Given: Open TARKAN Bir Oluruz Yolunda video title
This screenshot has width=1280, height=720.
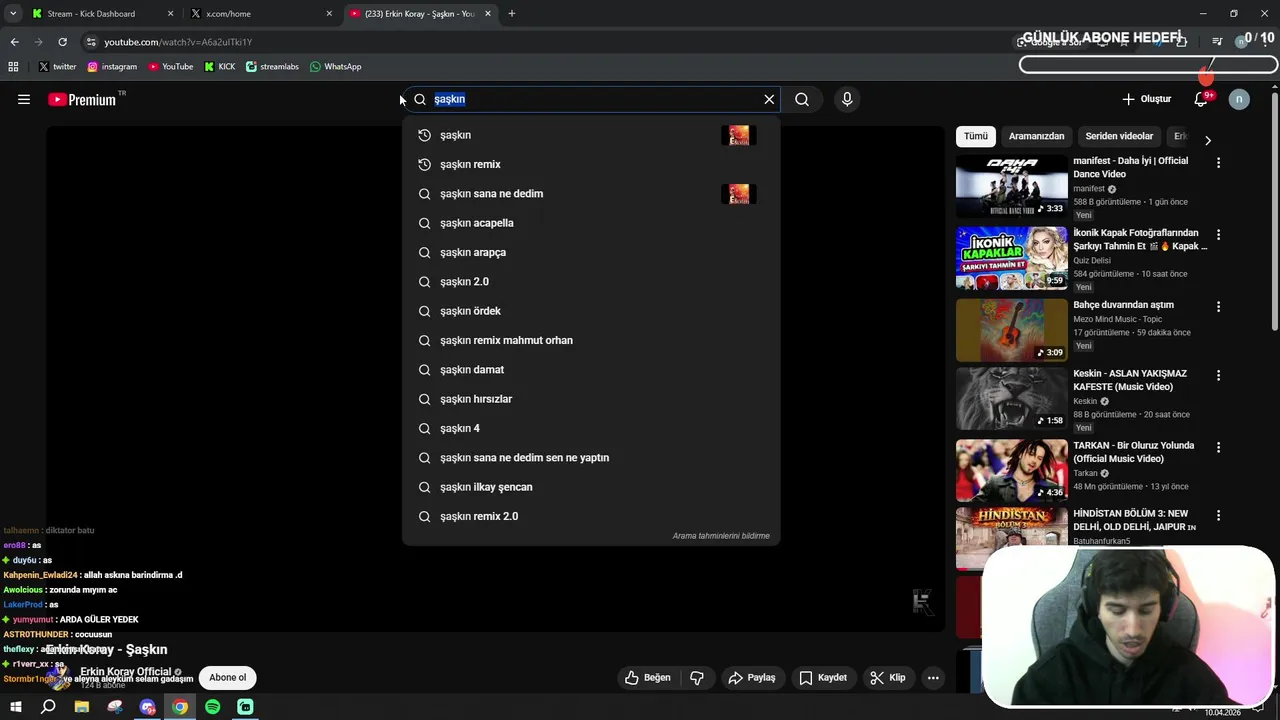Looking at the screenshot, I should point(1133,452).
